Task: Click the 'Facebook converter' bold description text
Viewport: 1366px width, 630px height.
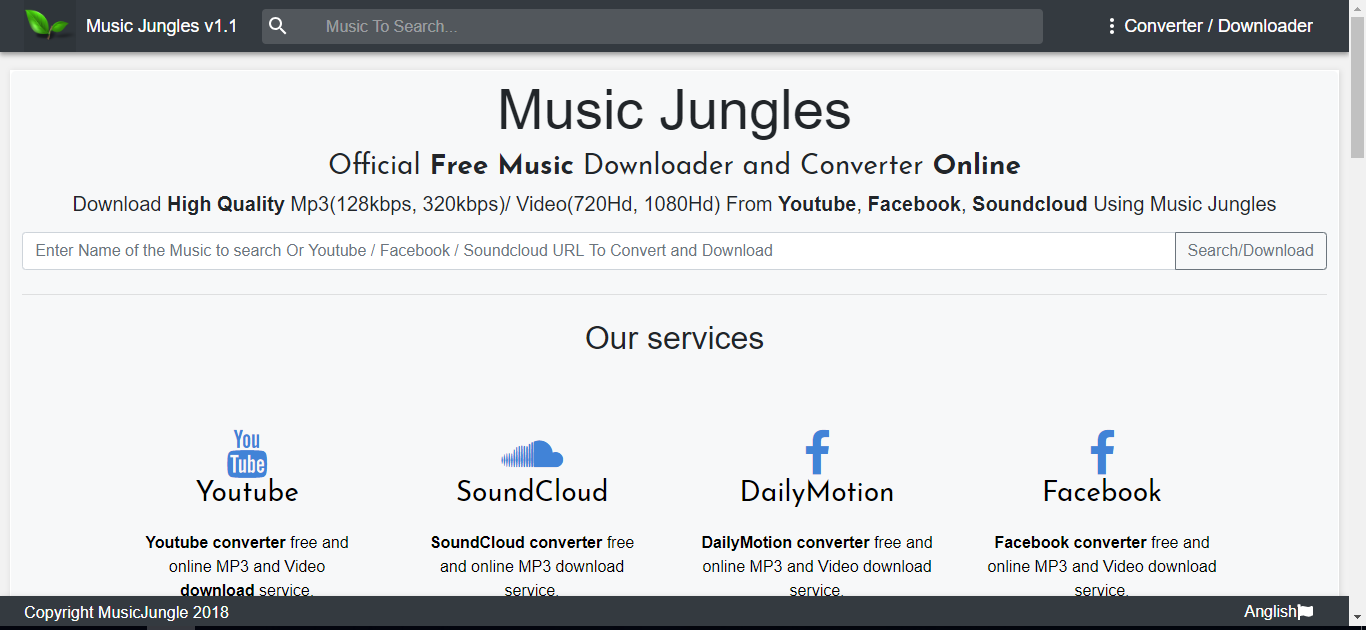Action: (1070, 542)
